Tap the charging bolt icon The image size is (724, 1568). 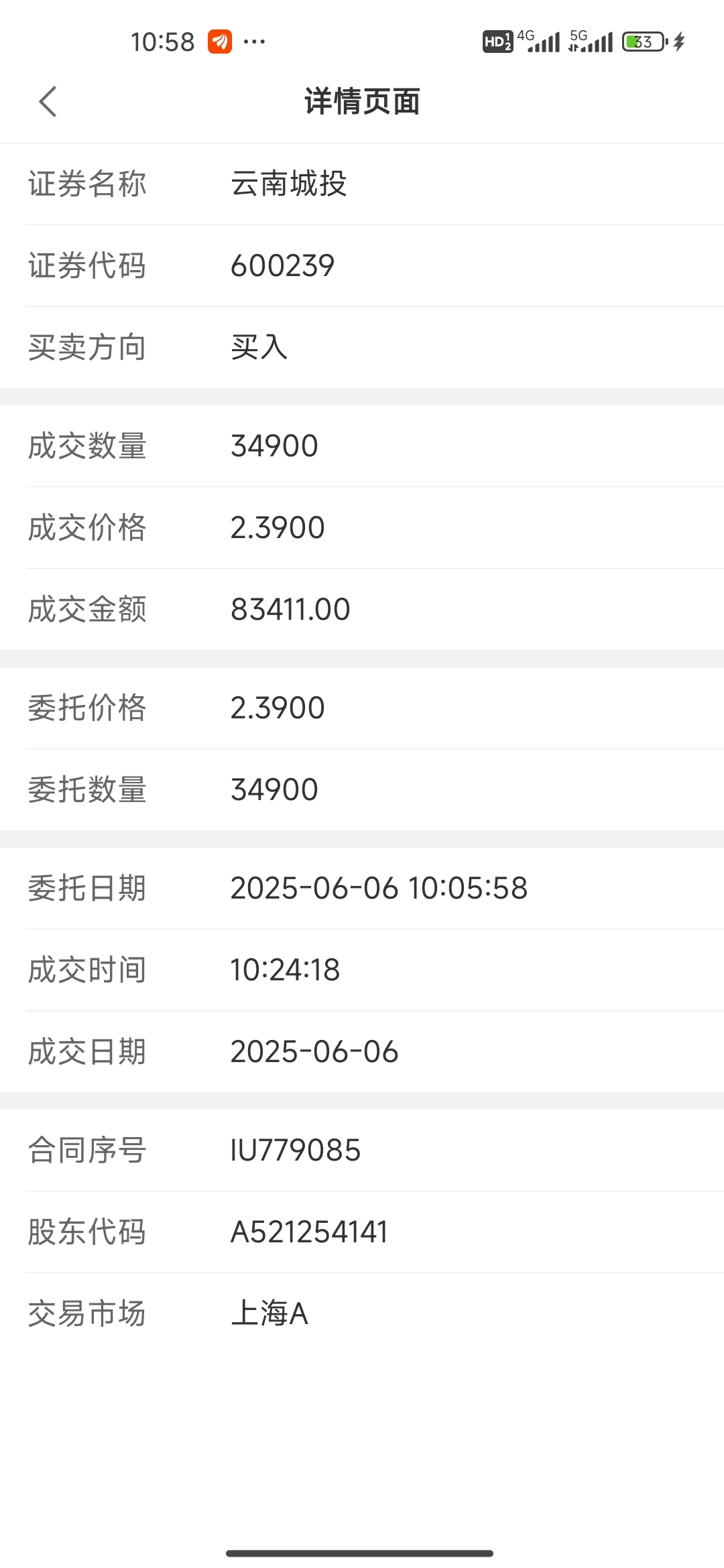pos(679,42)
